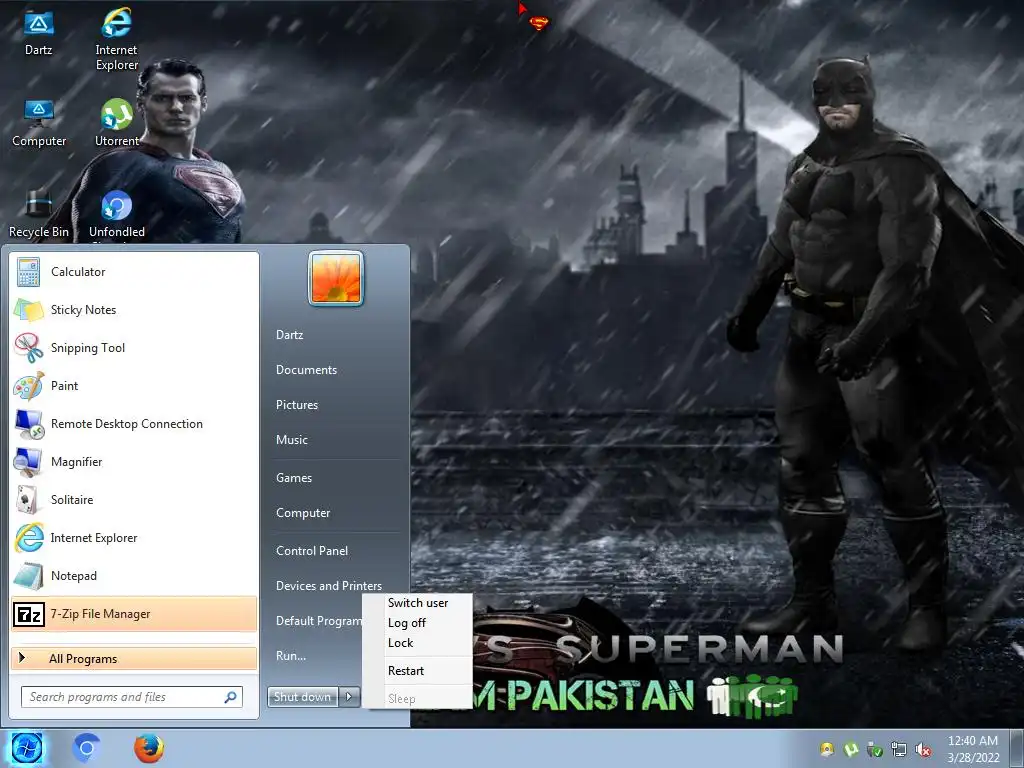Open Solitaire game
1024x768 pixels.
pyautogui.click(x=134, y=500)
